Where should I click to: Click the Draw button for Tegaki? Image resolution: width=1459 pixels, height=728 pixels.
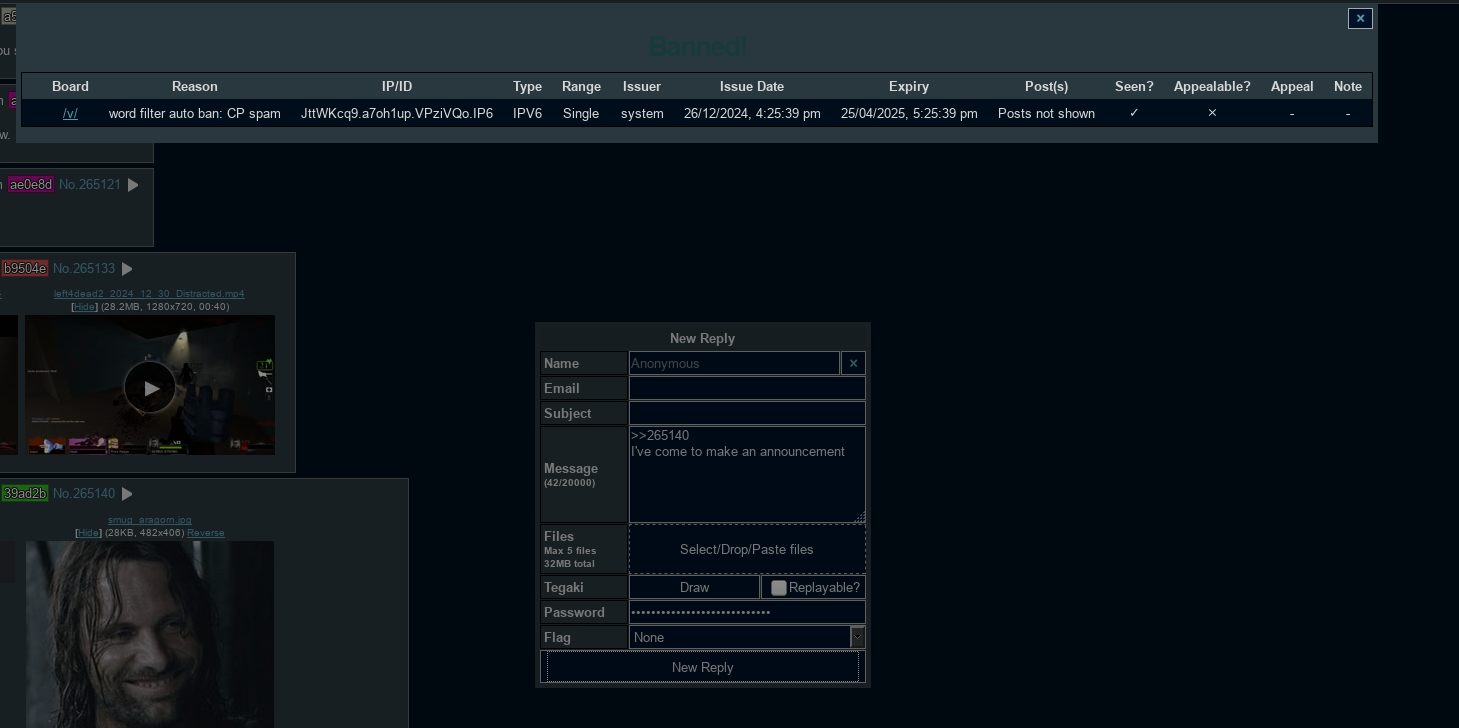click(x=694, y=587)
